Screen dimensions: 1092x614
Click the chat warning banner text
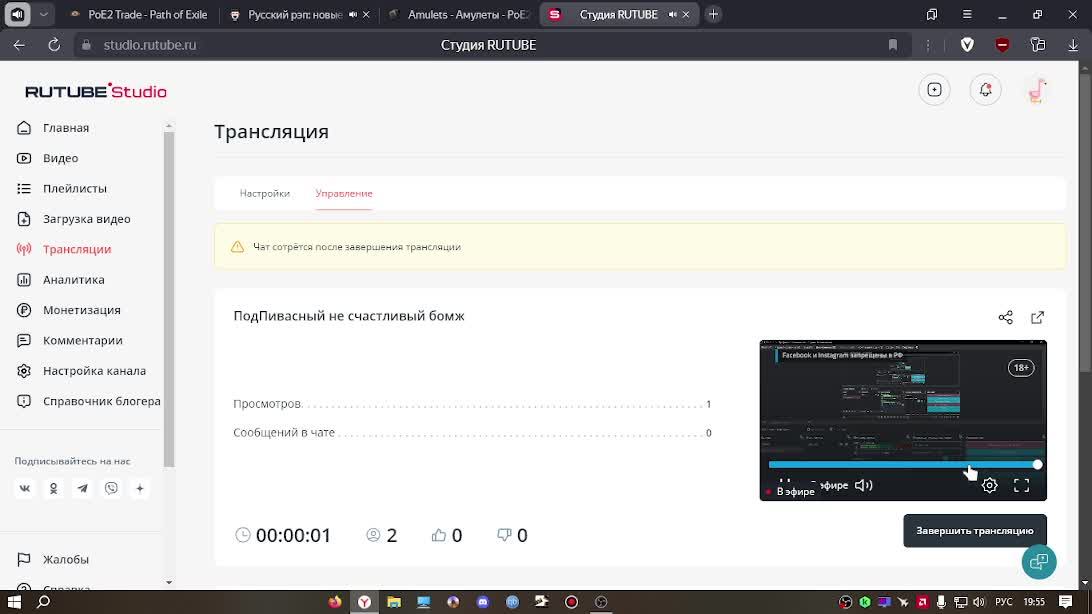click(357, 247)
